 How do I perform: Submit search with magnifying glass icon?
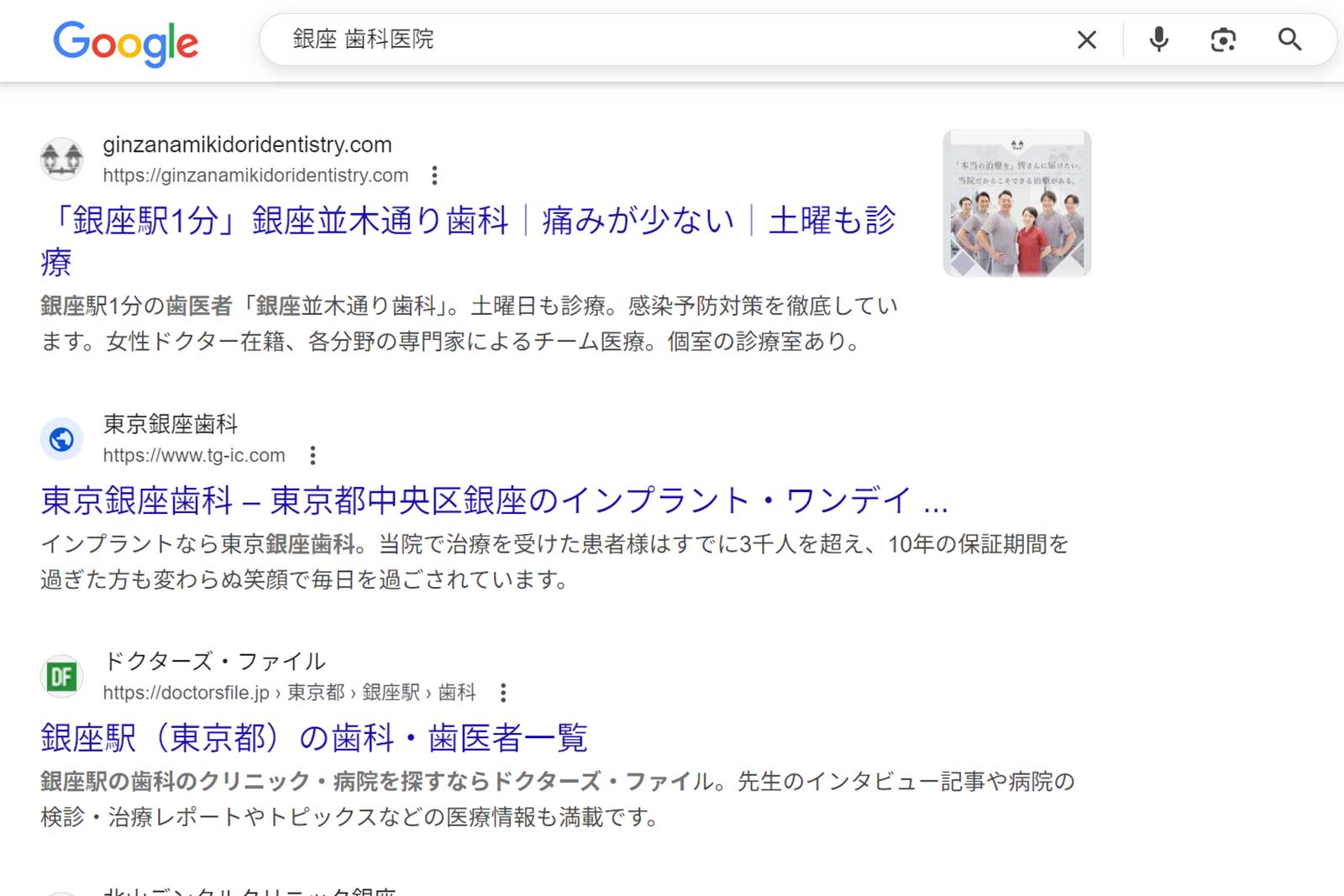[1289, 39]
